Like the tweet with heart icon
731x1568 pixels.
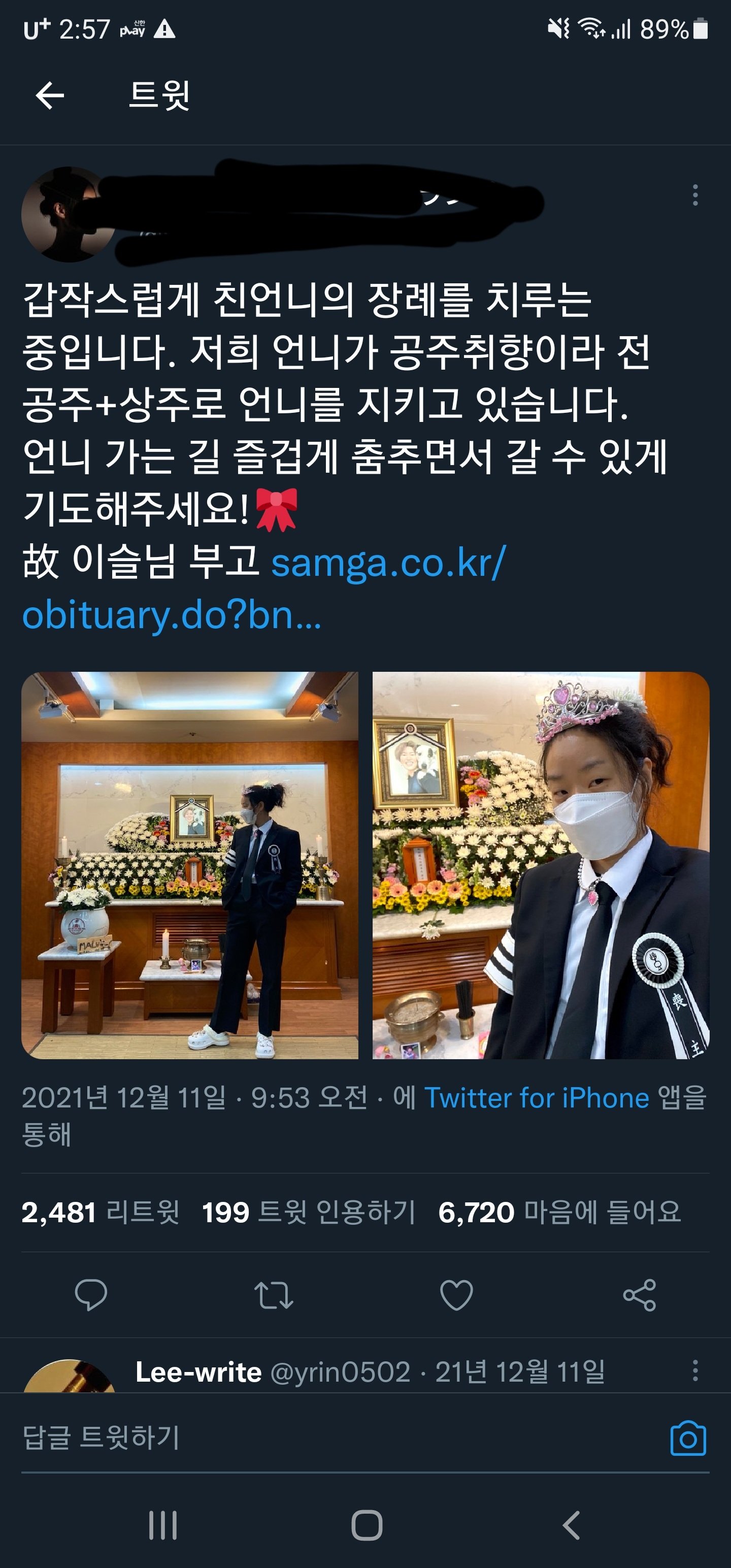pos(456,1295)
